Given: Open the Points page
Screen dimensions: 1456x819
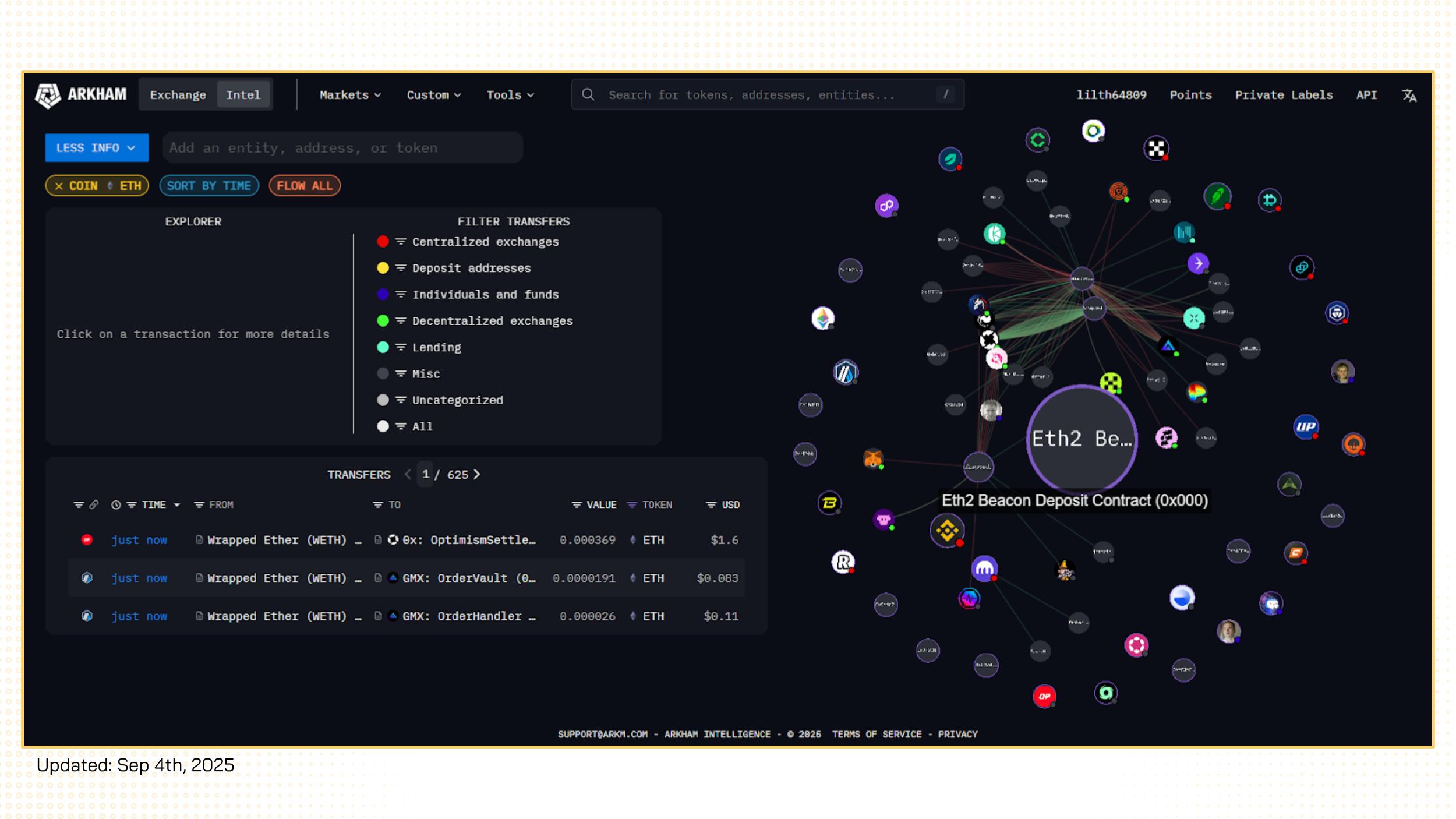Looking at the screenshot, I should [x=1190, y=95].
